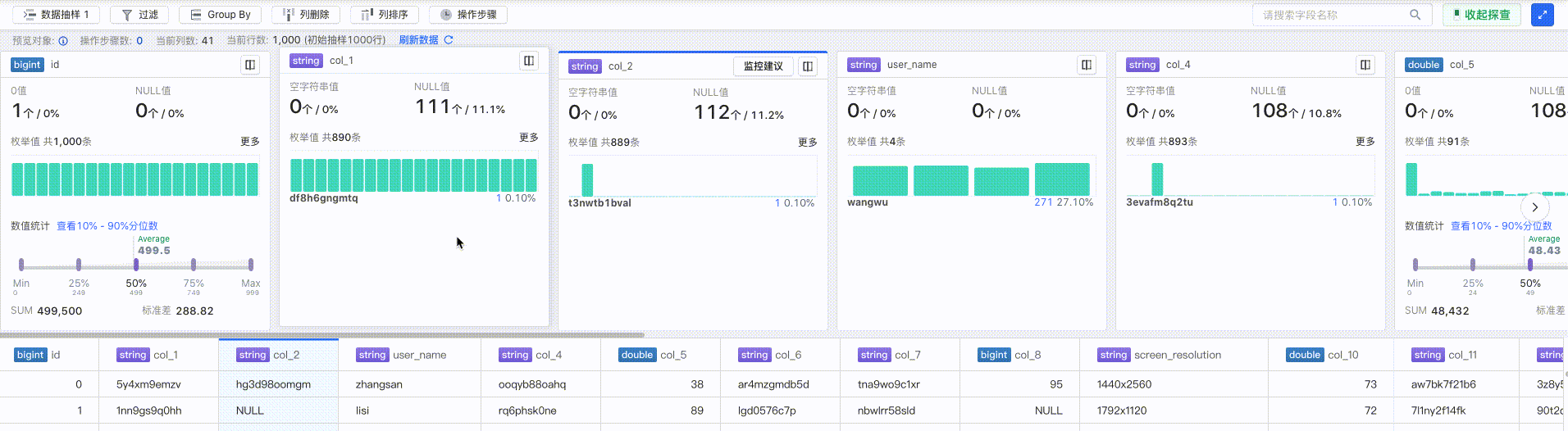Click the column-layout icon on the id card
Screen dimensions: 1568x431
(250, 65)
